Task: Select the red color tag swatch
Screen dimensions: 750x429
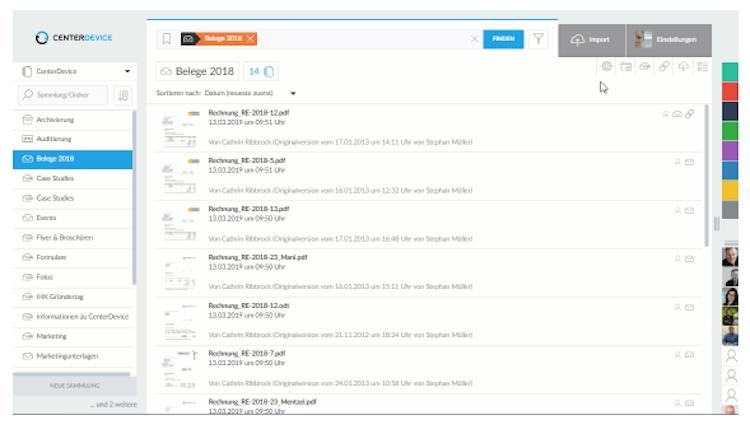Action: coord(730,91)
